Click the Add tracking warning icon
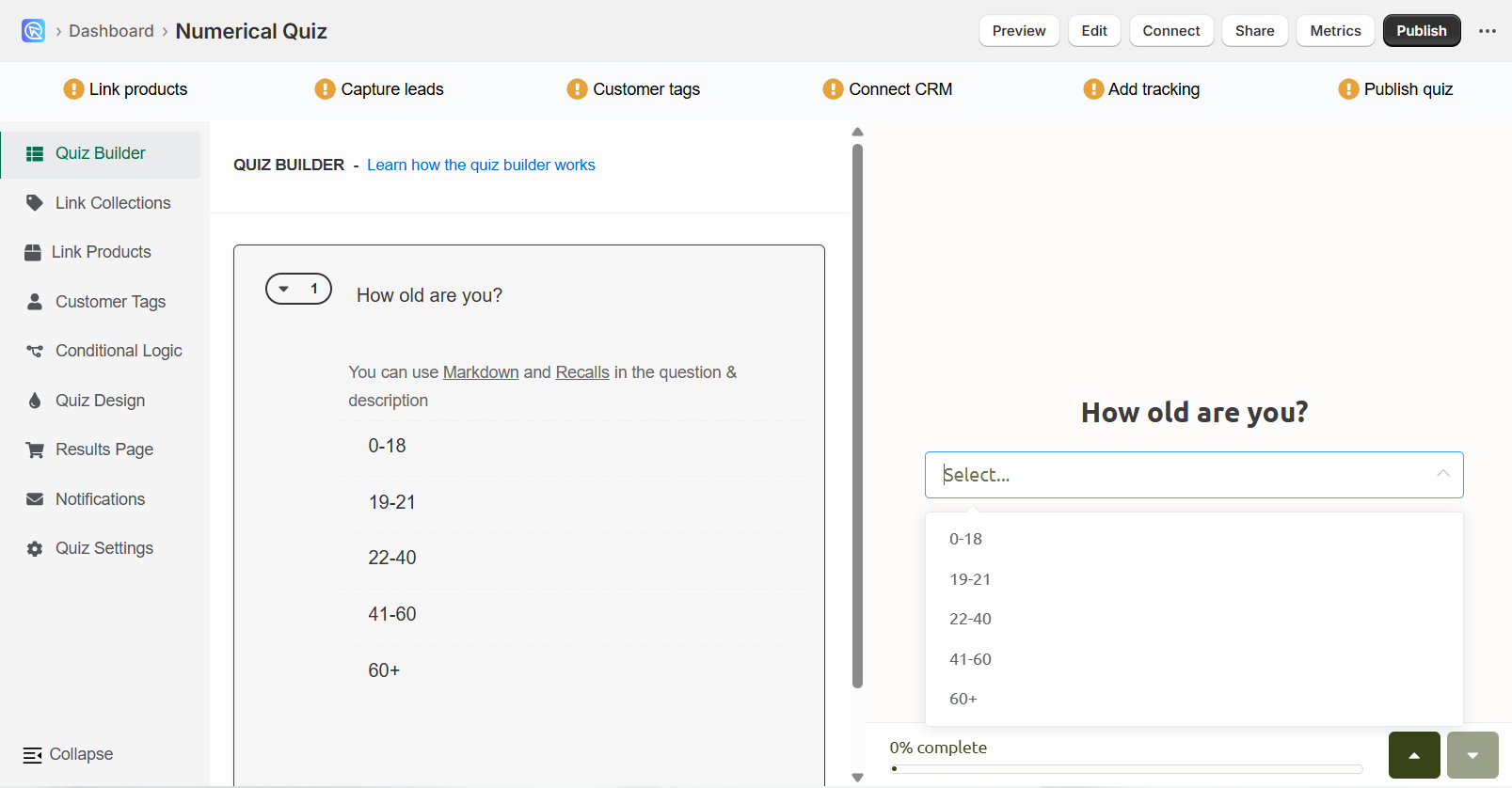 coord(1093,89)
